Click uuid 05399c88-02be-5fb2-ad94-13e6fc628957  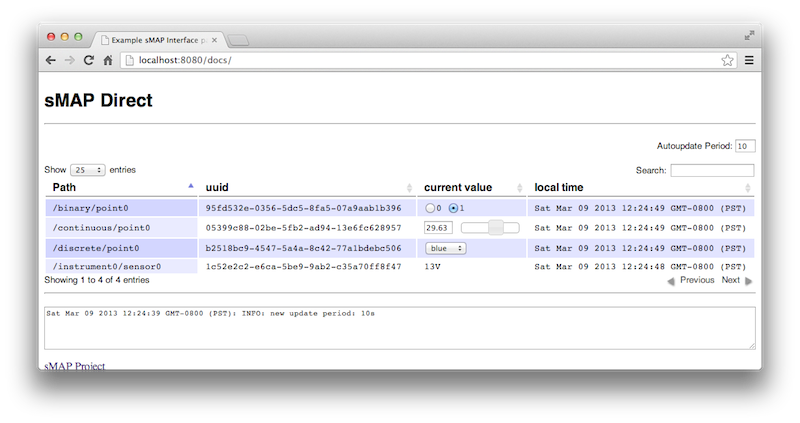tap(304, 228)
